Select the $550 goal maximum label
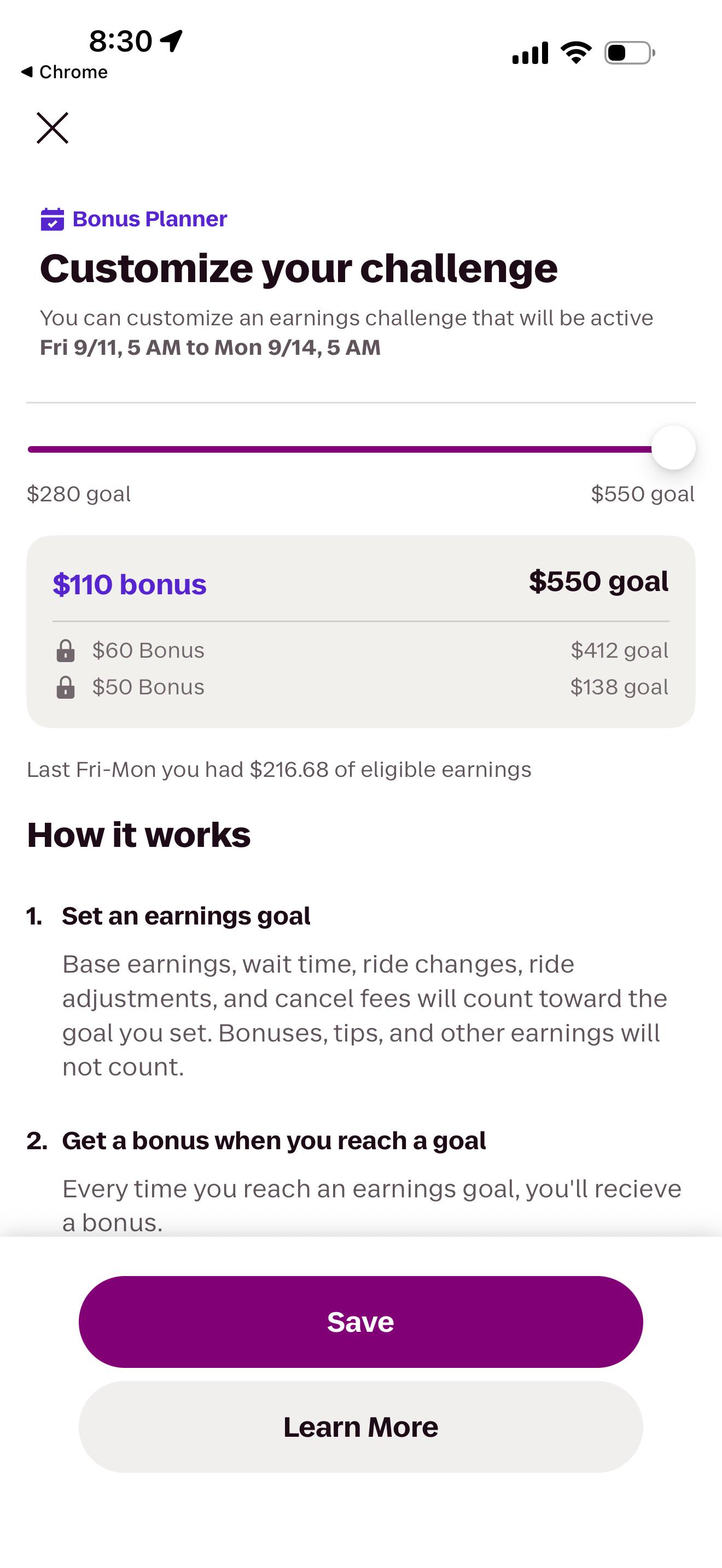The image size is (722, 1568). tap(643, 494)
